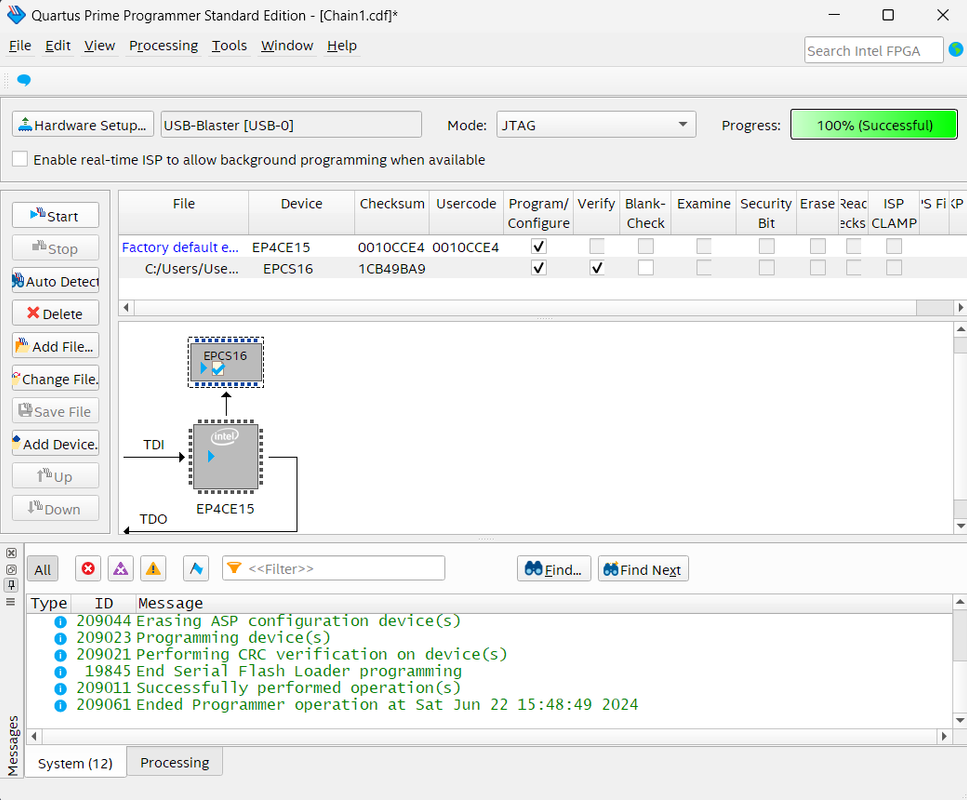Viewport: 967px width, 800px height.
Task: Click the Delete button
Action: (x=56, y=313)
